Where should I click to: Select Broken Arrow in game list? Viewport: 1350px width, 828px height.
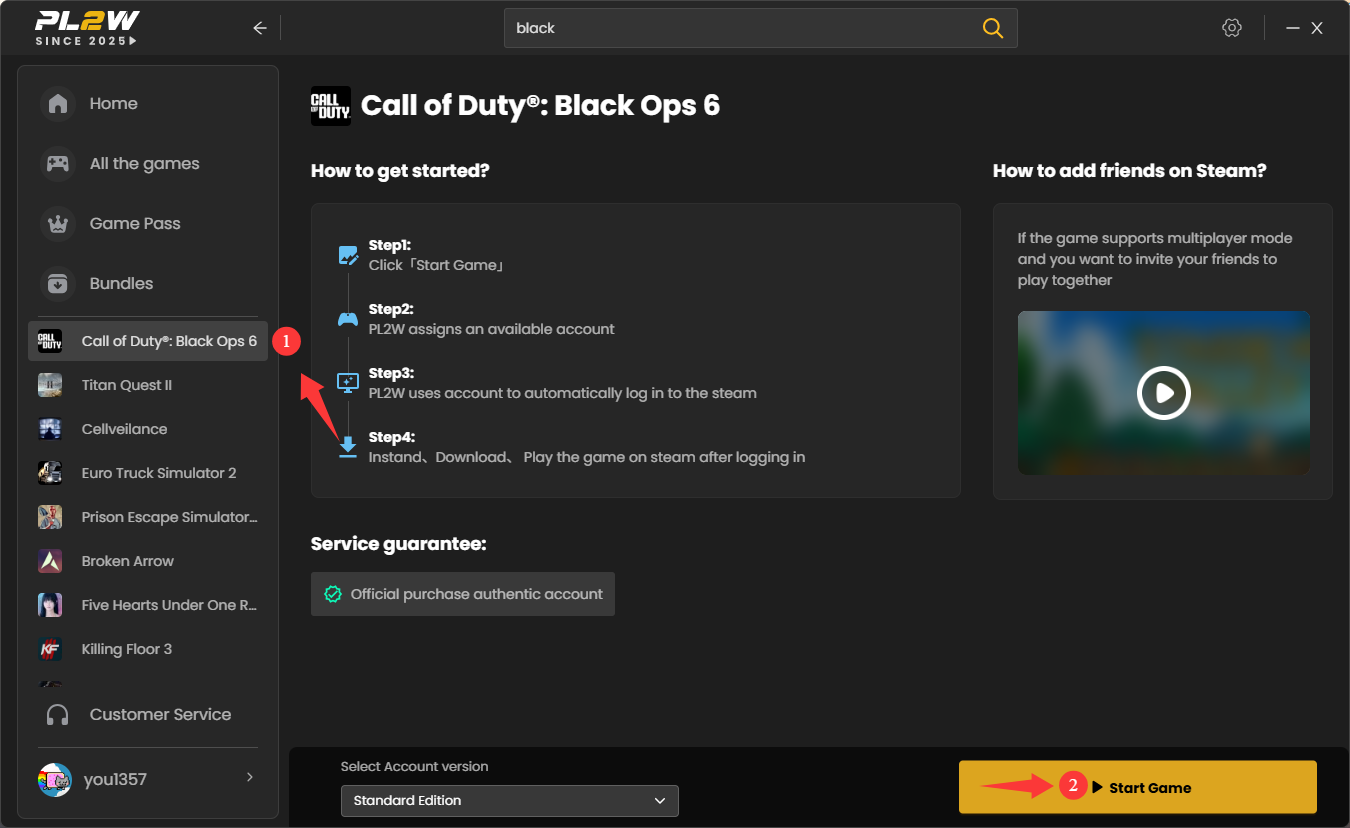tap(148, 561)
